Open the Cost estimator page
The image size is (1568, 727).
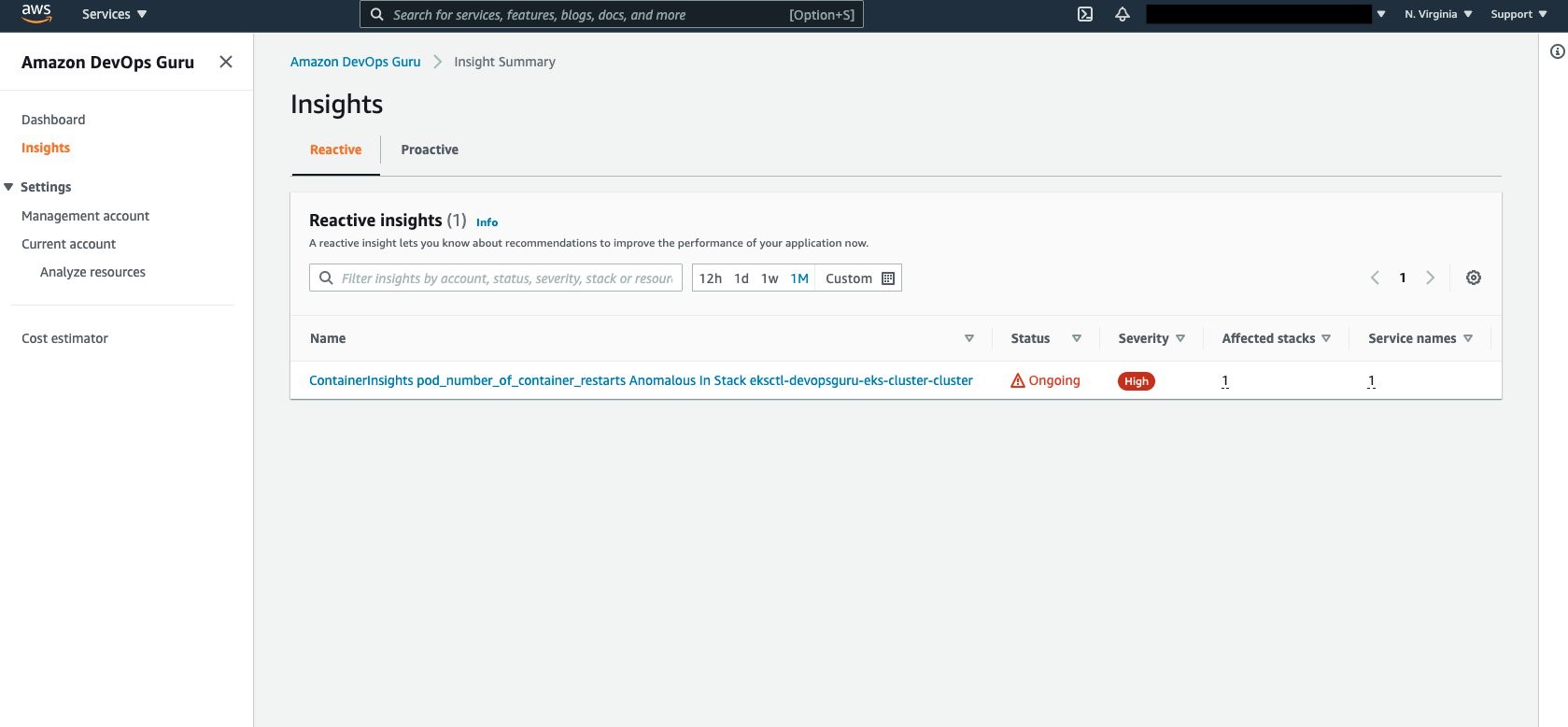(x=64, y=338)
